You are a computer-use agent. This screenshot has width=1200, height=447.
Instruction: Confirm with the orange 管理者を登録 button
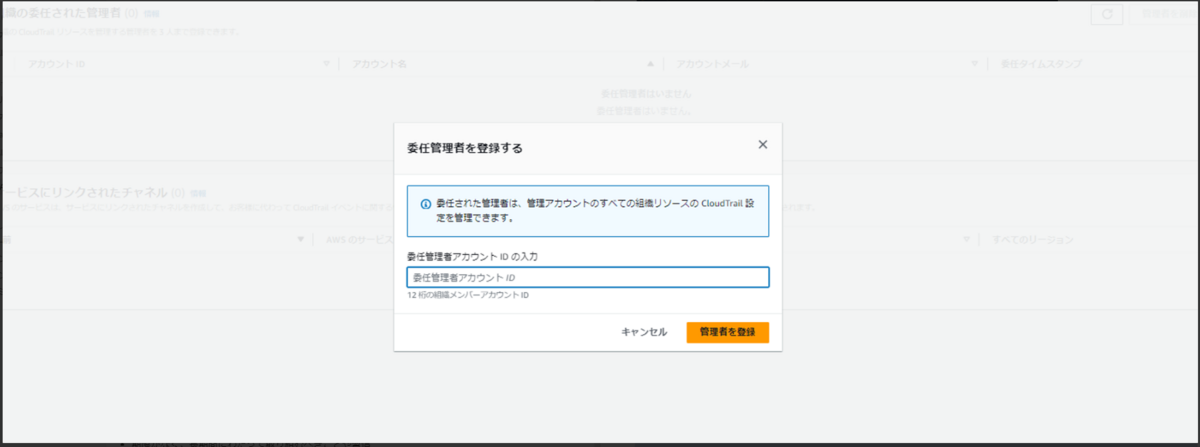tap(727, 332)
